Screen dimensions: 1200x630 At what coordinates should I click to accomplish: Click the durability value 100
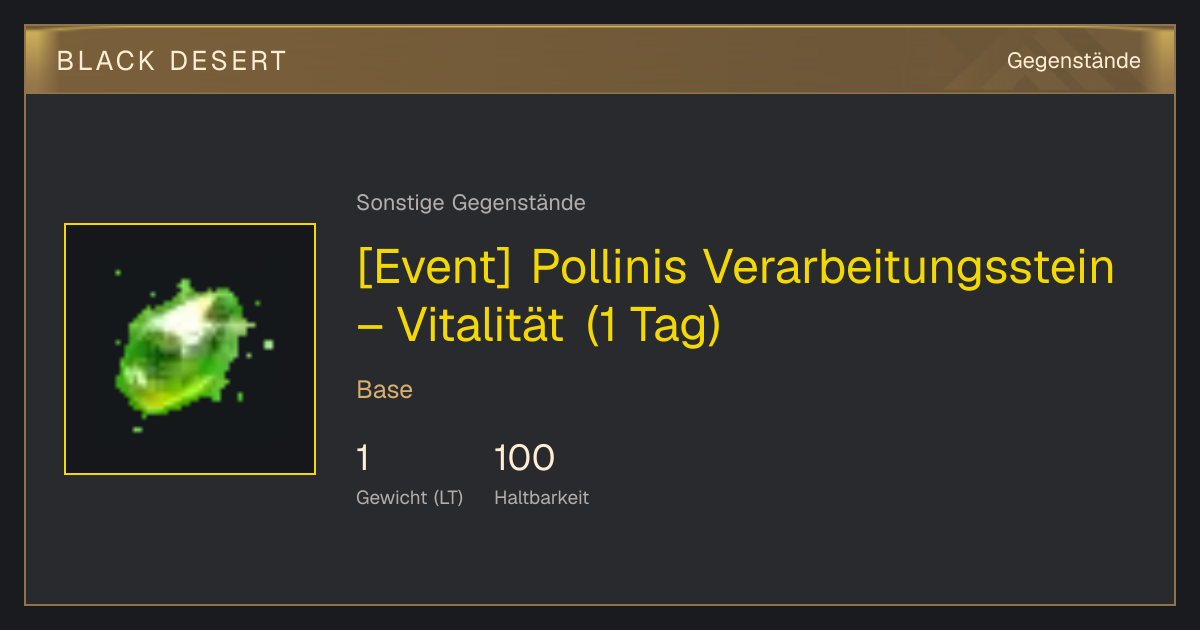(x=524, y=458)
